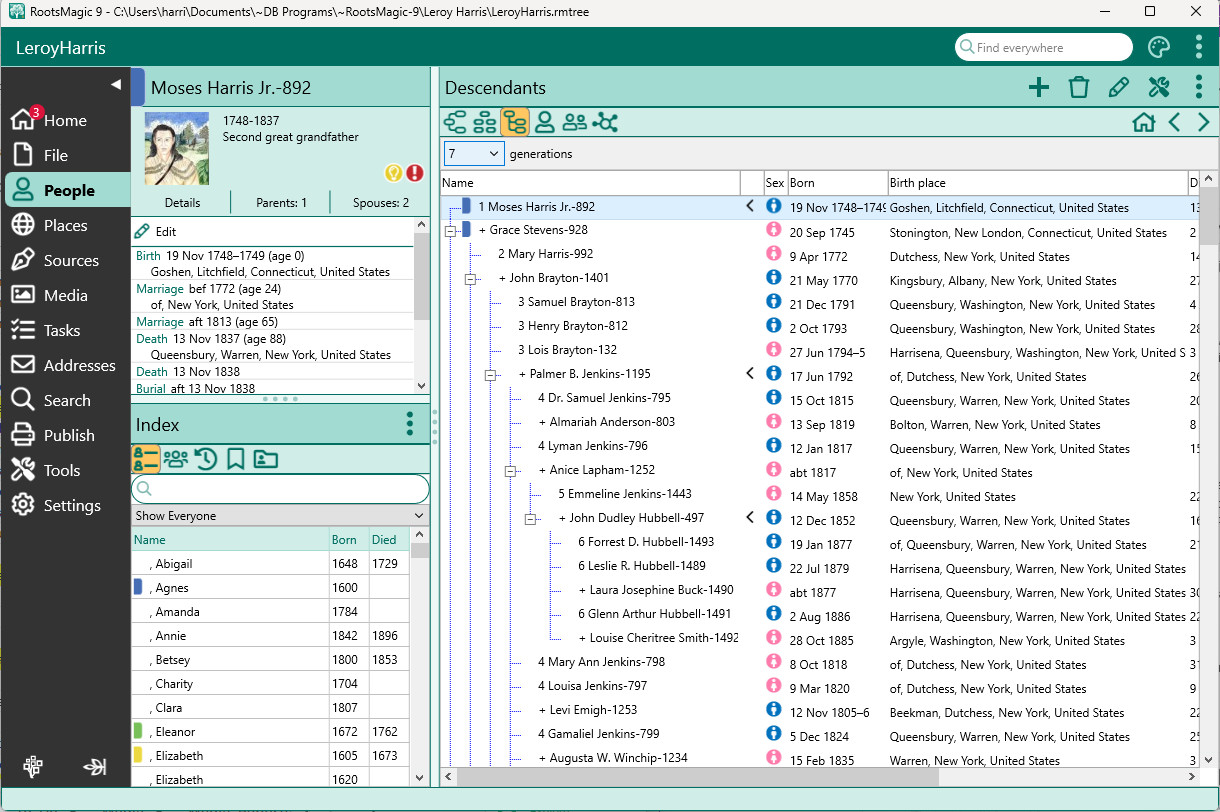Collapse the Anice Lapham-1252 tree node
This screenshot has width=1220, height=812.
coord(510,470)
